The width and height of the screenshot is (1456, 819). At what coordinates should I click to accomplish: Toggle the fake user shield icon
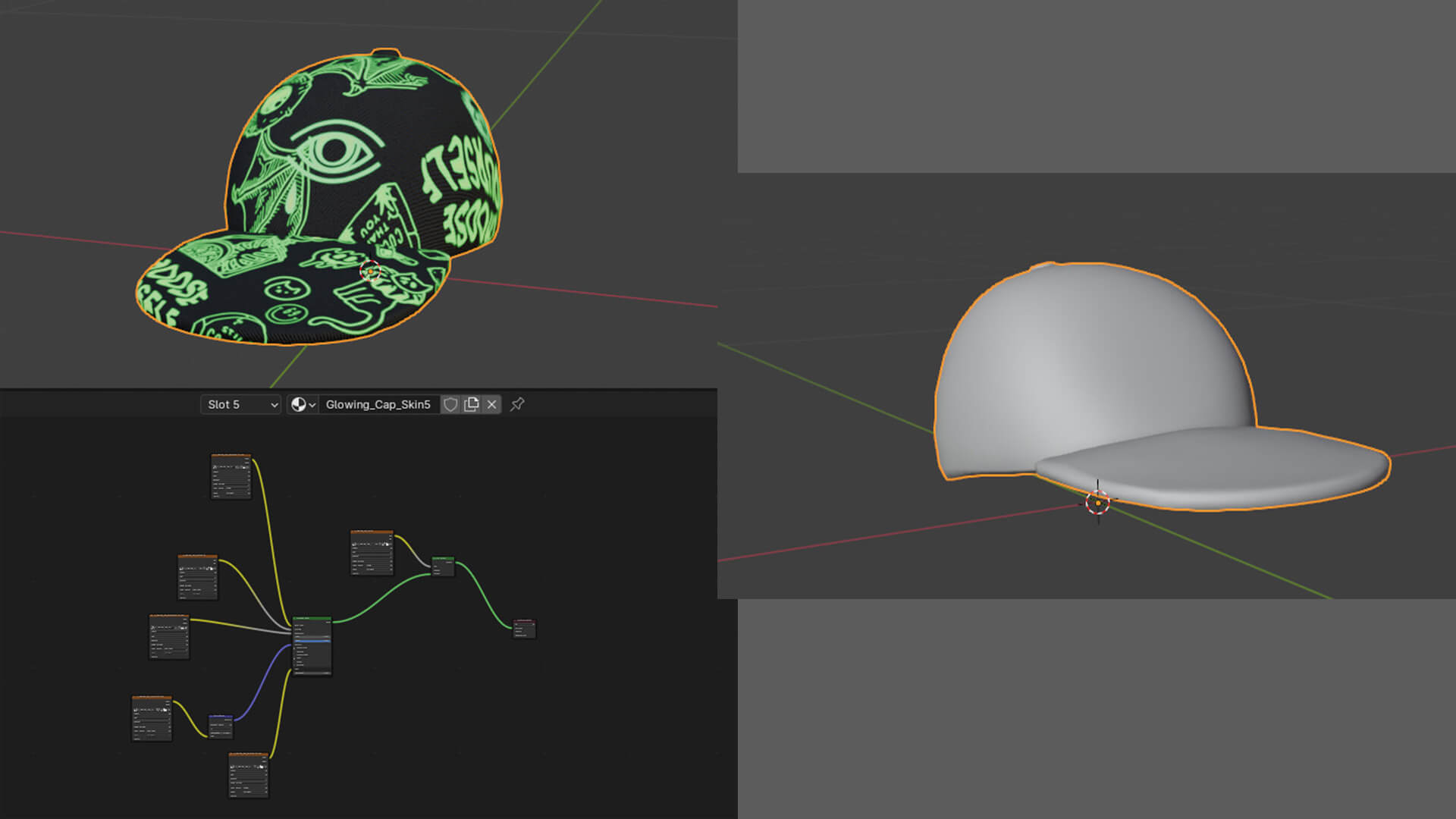(450, 405)
